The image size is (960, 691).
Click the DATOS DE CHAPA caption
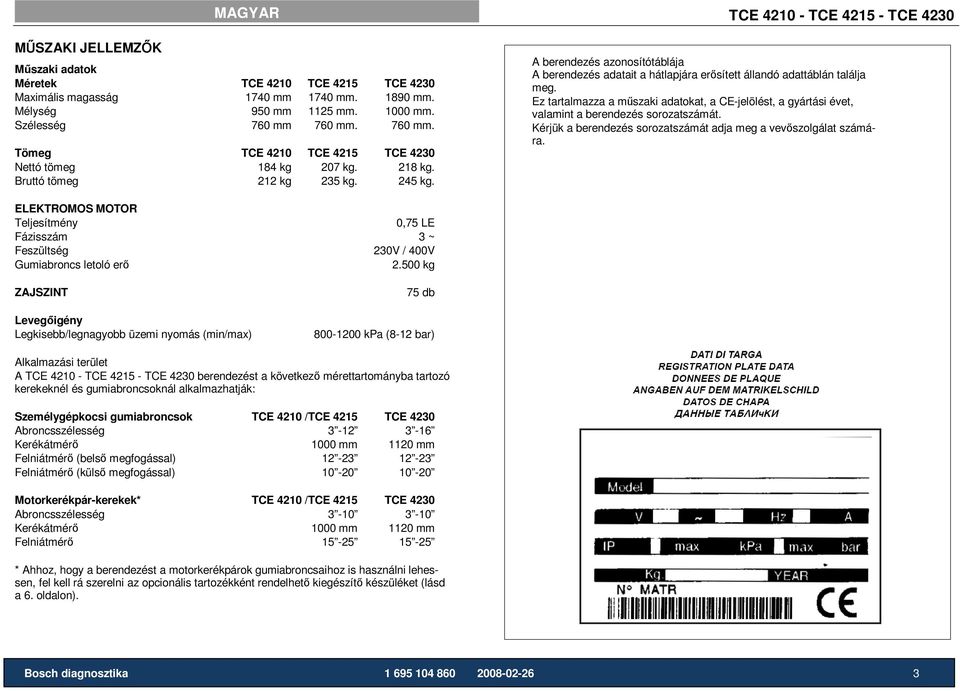click(x=726, y=402)
